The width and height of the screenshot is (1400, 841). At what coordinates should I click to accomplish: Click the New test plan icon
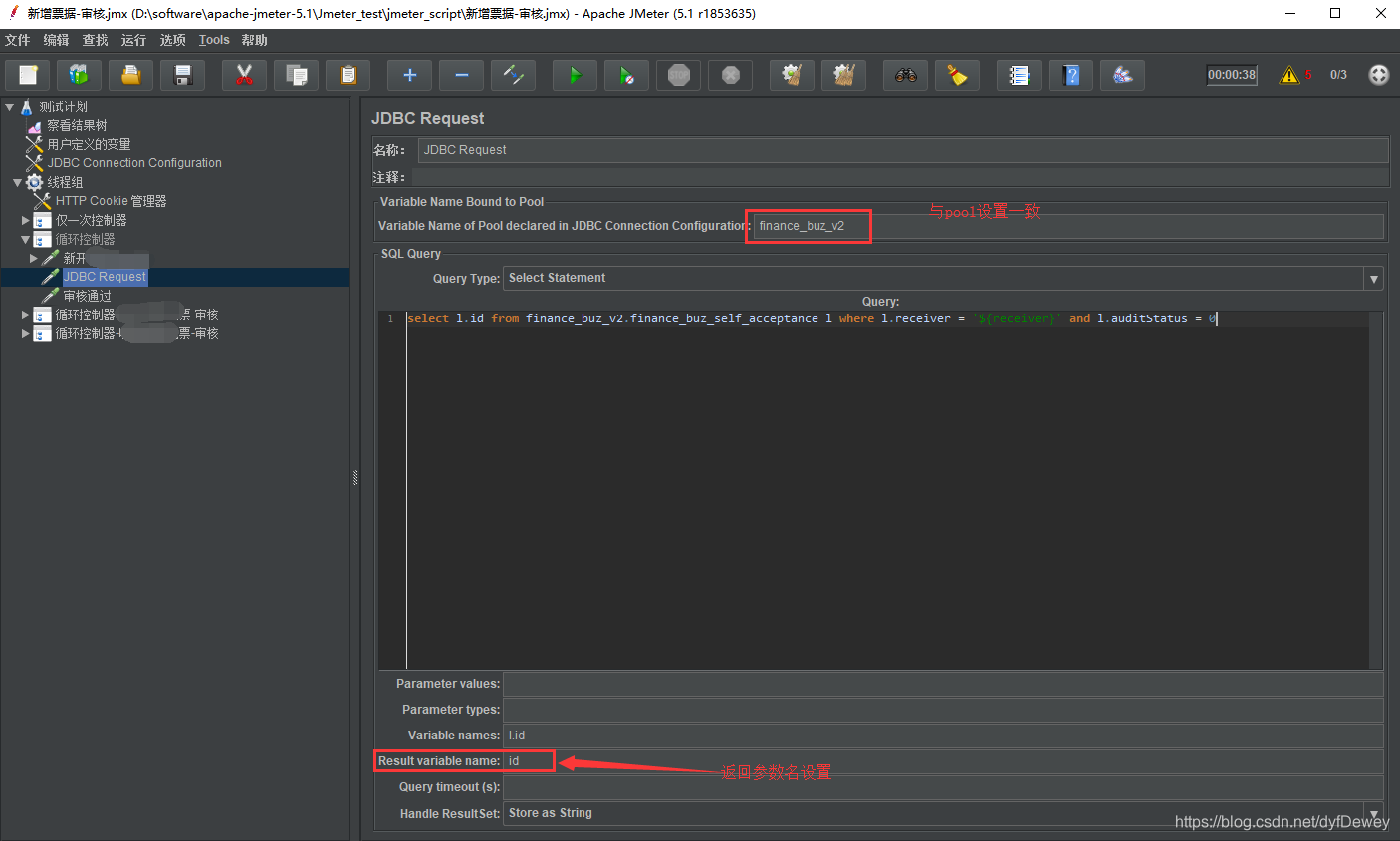[x=28, y=75]
